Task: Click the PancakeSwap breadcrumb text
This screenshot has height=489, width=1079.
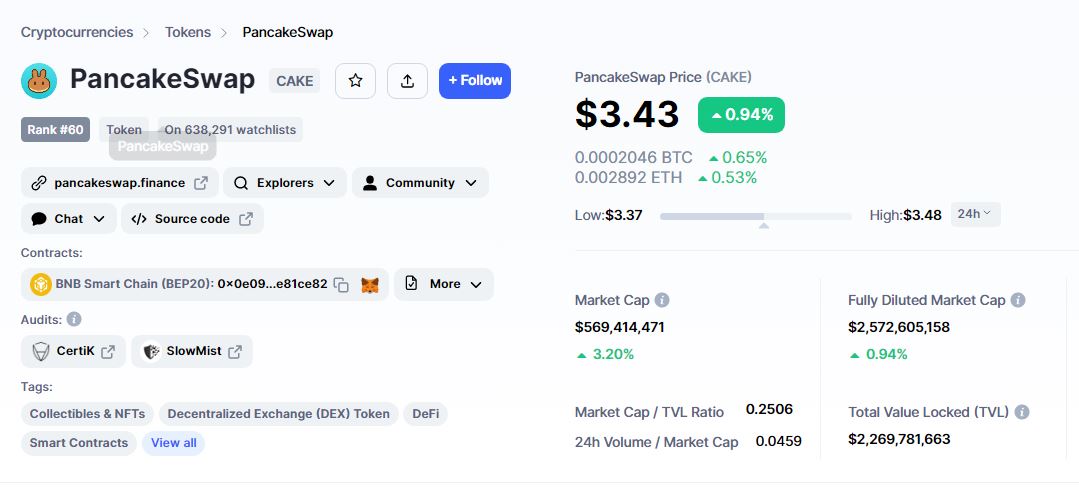Action: [288, 32]
